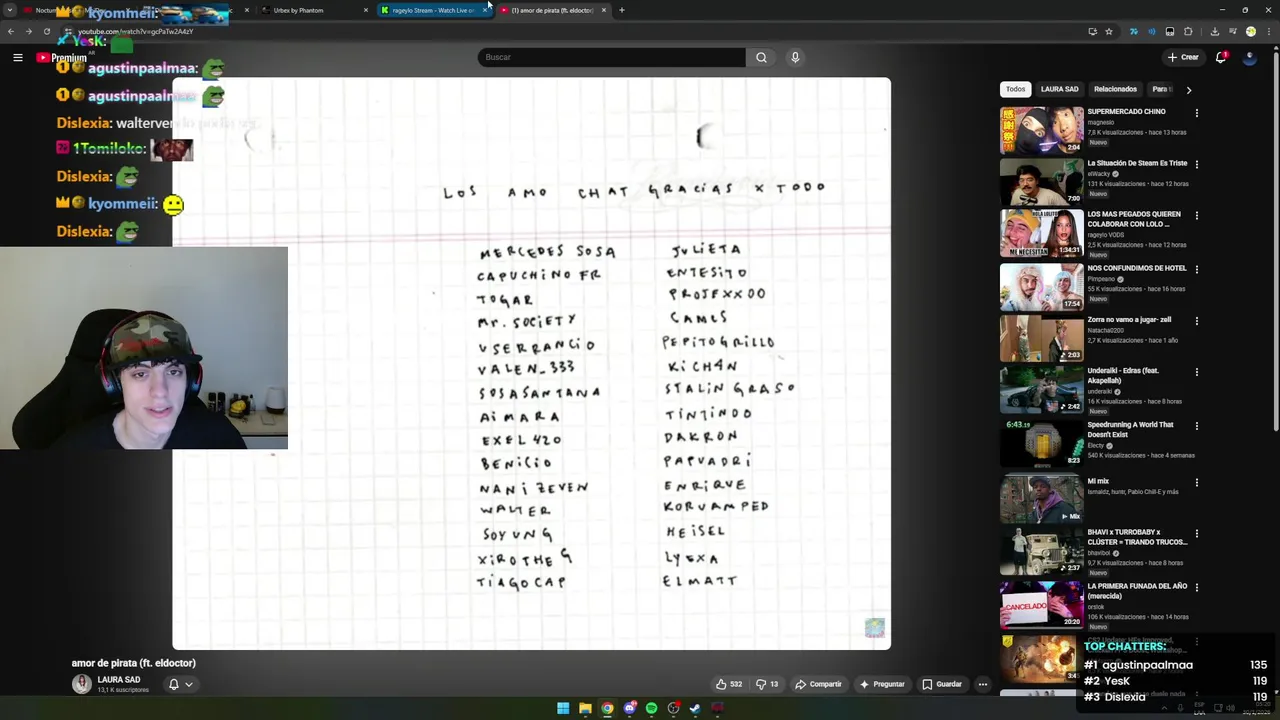Open options for La Situación De Steam video

tap(1196, 164)
